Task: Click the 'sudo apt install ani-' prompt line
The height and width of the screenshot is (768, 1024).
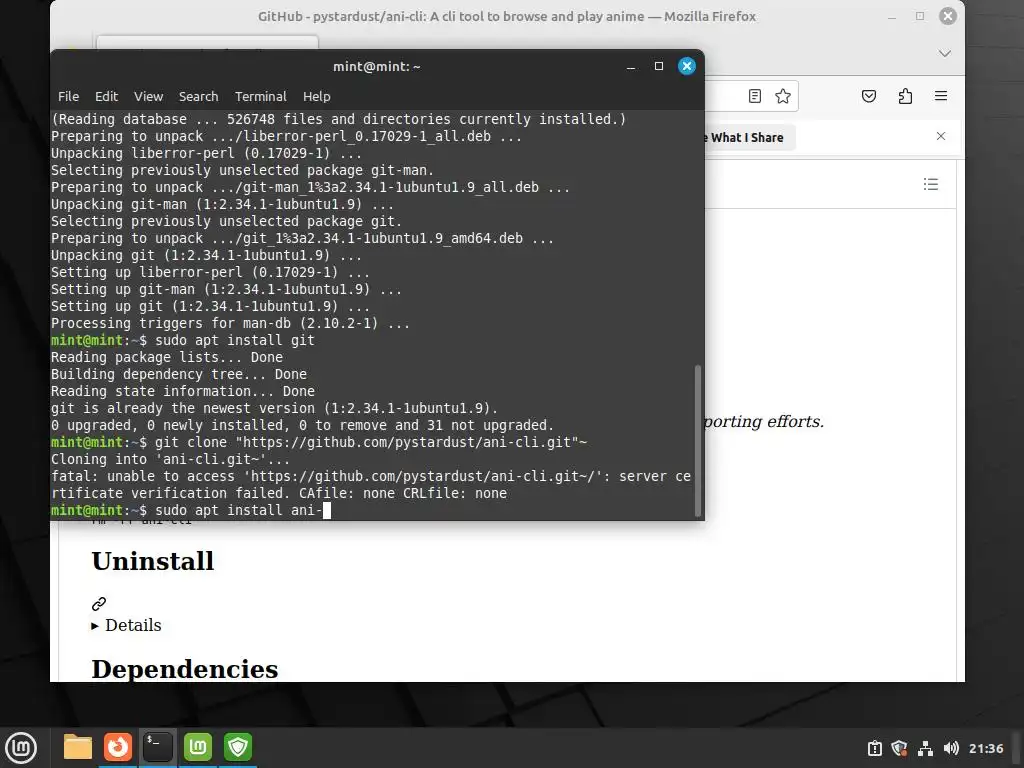Action: coord(191,510)
